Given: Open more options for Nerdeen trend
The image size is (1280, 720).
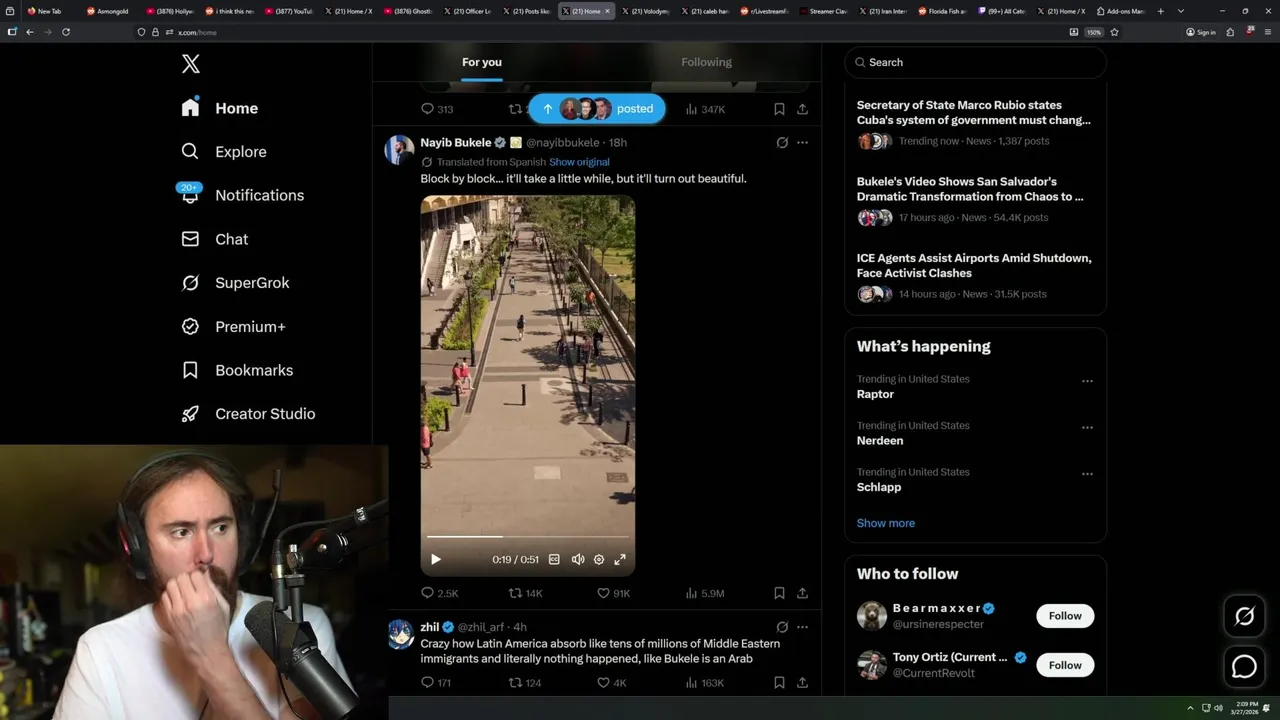Looking at the screenshot, I should pyautogui.click(x=1087, y=428).
